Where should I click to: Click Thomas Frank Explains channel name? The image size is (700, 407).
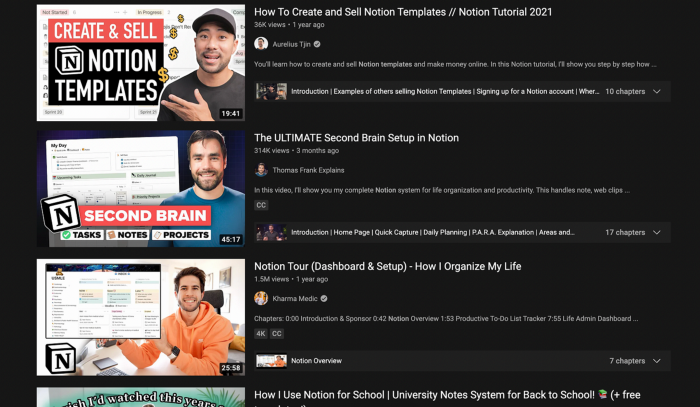click(308, 170)
